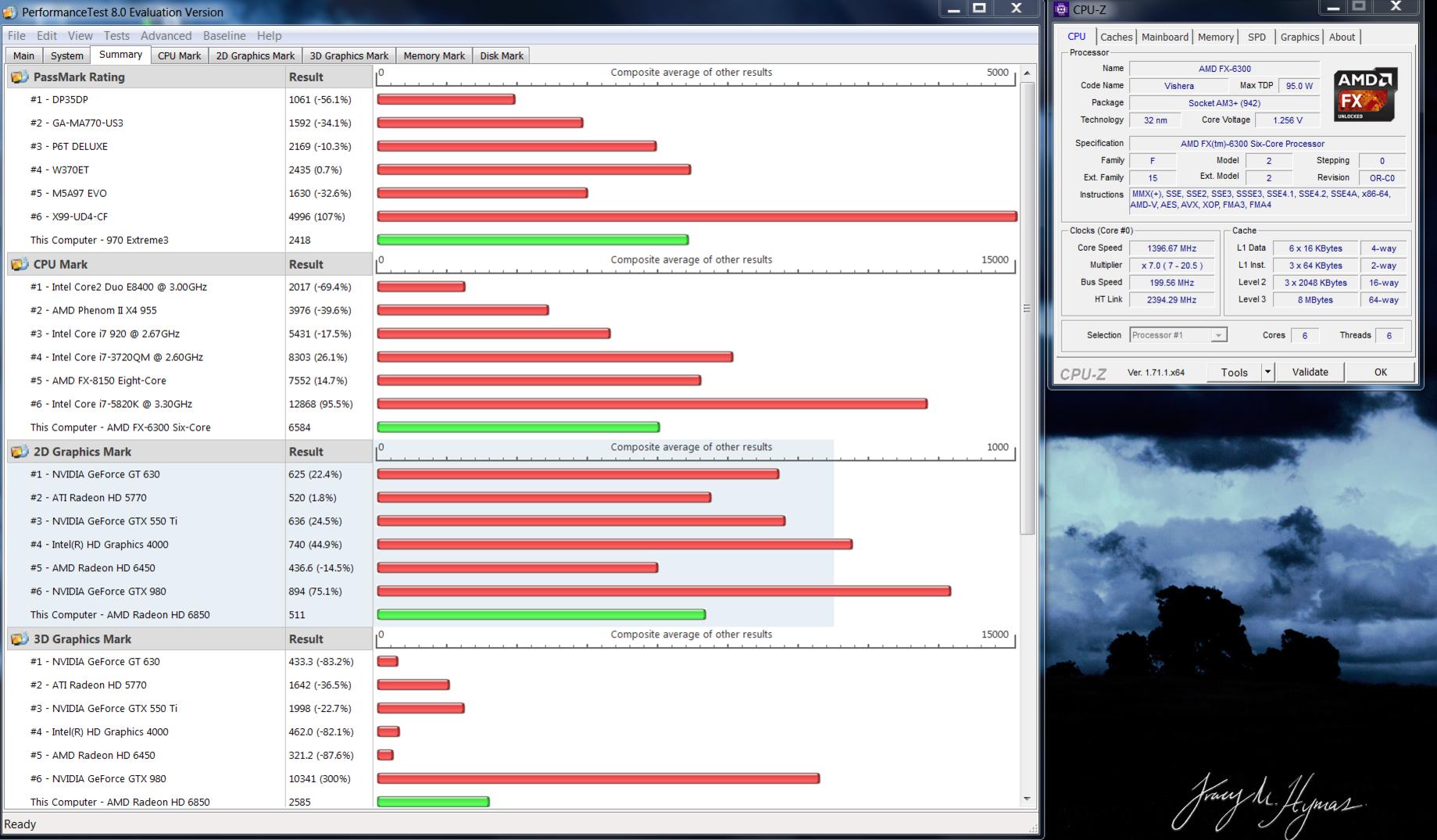Screen dimensions: 1437x840
Task: Click the PassMark Rating section icon
Action: pyautogui.click(x=20, y=77)
